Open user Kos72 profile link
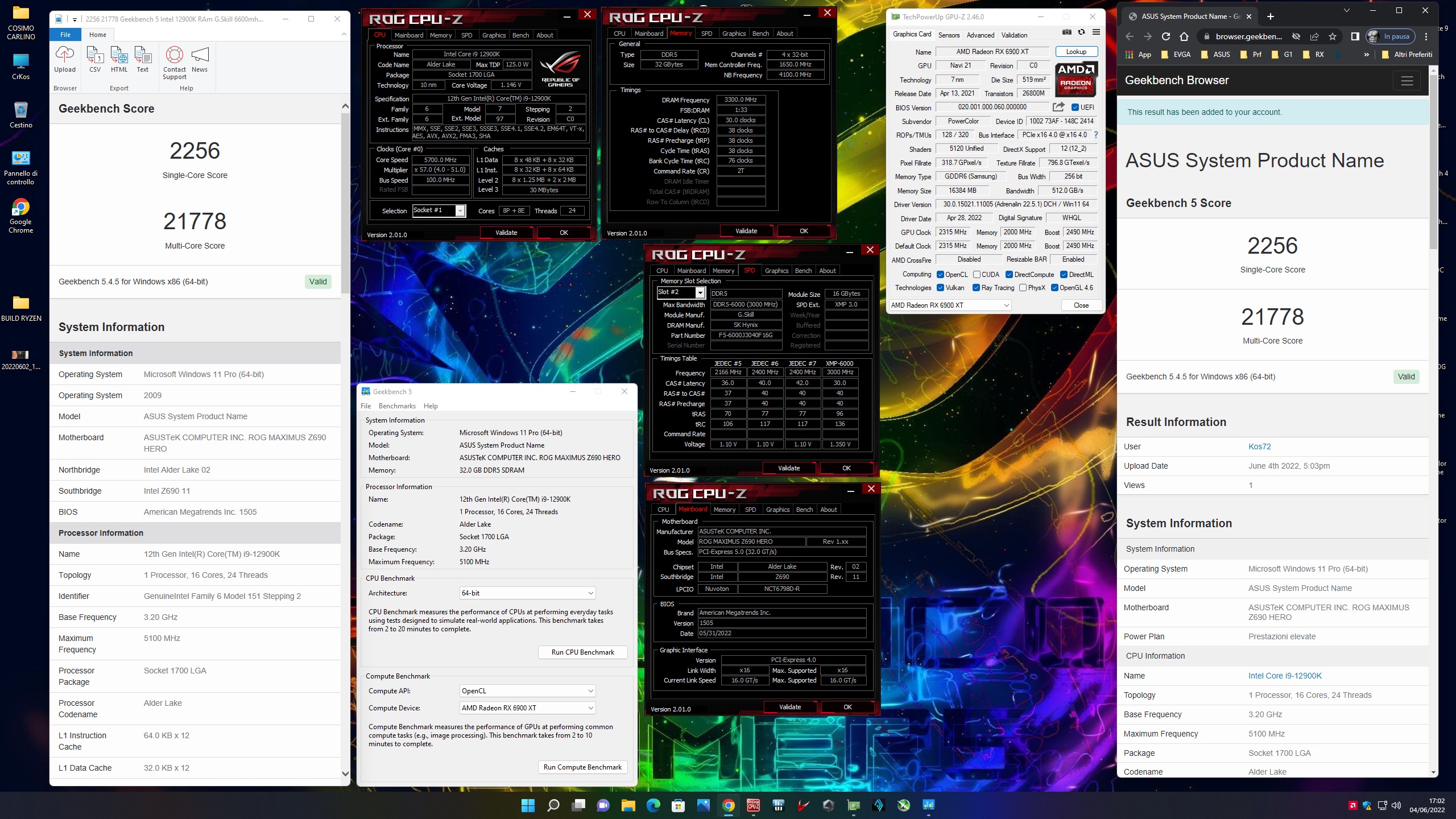This screenshot has height=819, width=1456. [1259, 446]
